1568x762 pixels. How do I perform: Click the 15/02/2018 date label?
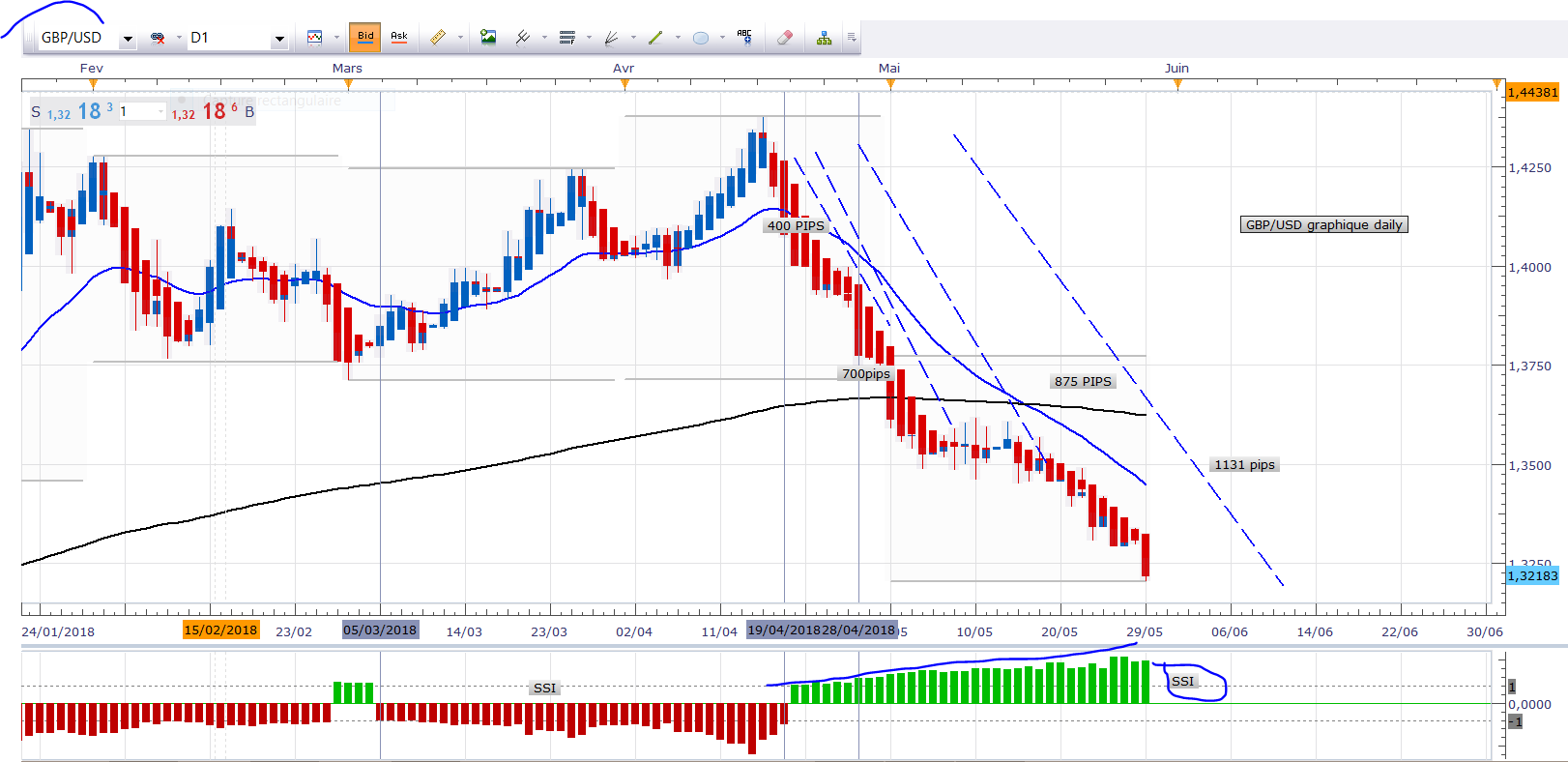point(220,630)
